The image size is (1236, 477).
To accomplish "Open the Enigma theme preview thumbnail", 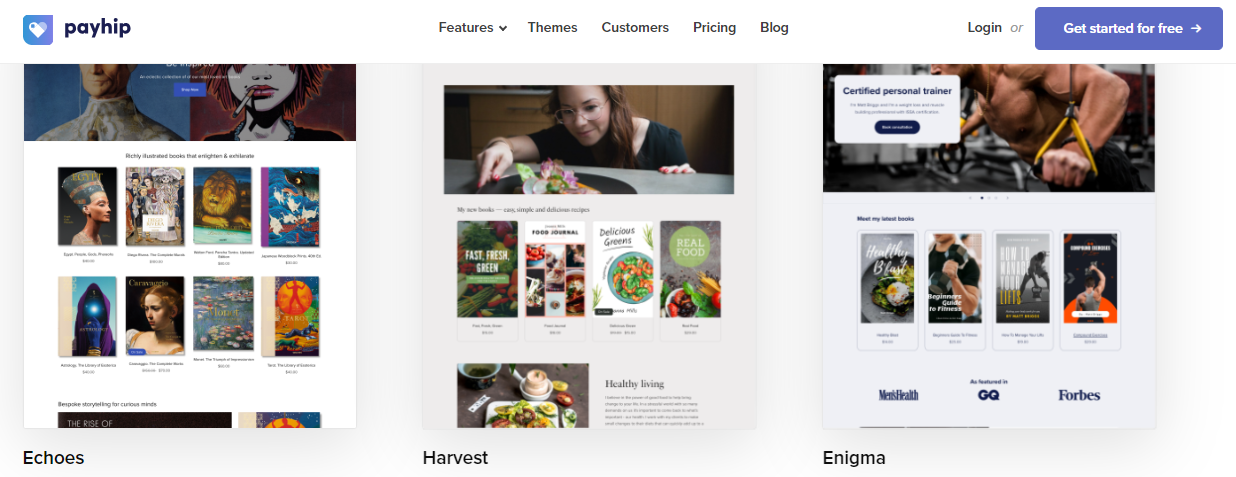I will coord(989,246).
